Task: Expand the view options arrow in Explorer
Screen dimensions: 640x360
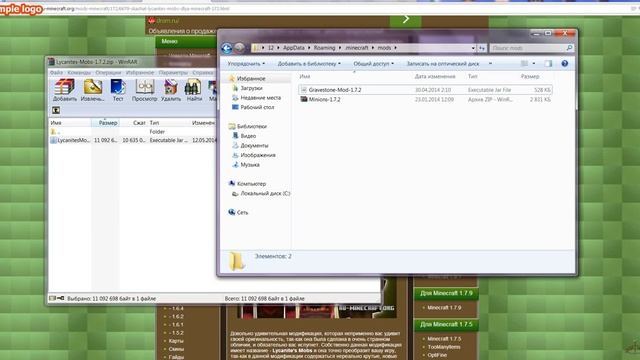Action: pyautogui.click(x=533, y=63)
